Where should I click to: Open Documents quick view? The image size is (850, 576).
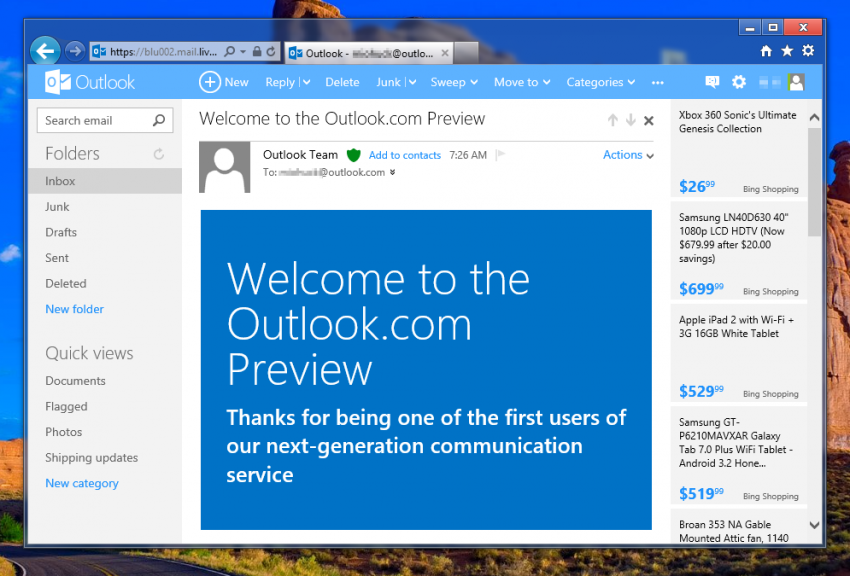point(75,381)
